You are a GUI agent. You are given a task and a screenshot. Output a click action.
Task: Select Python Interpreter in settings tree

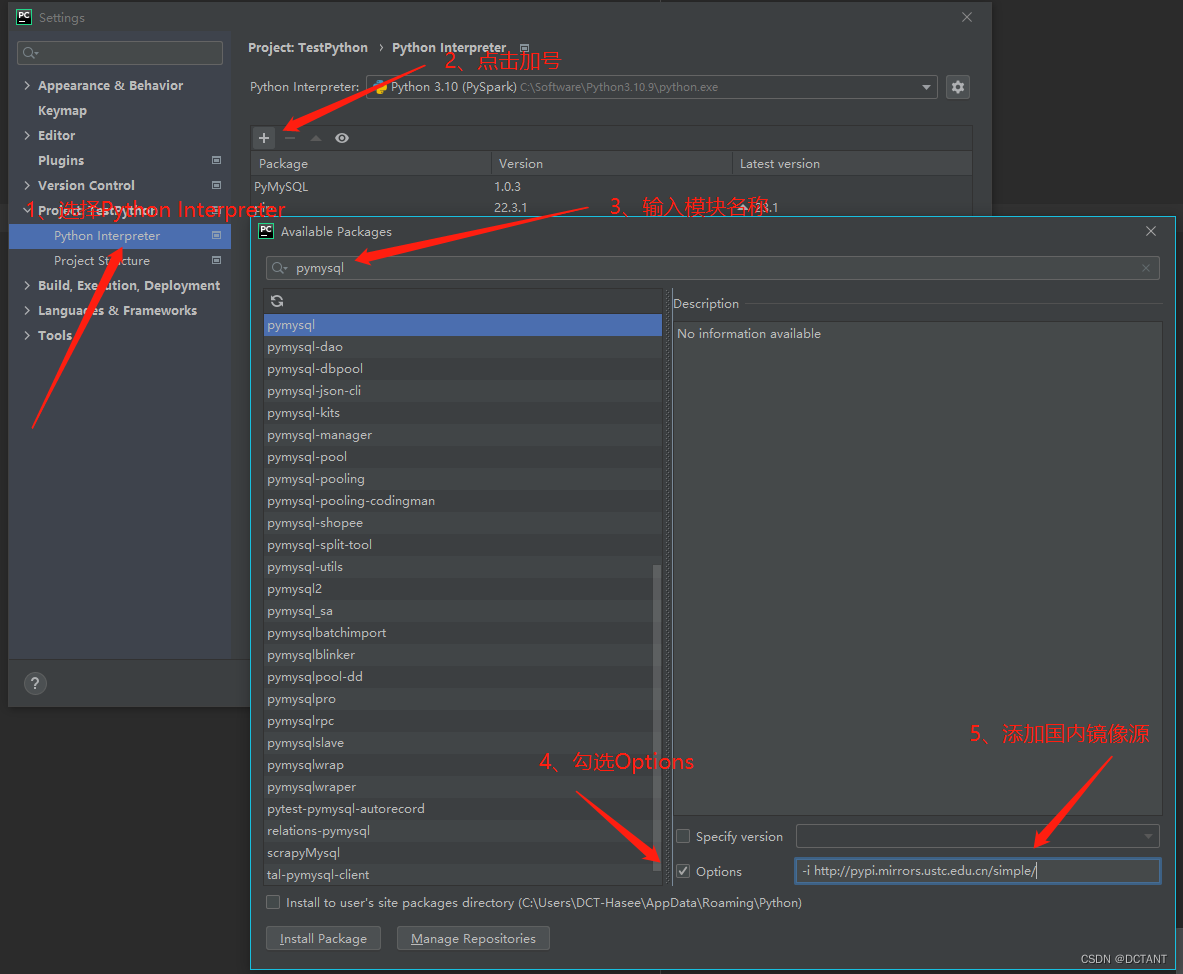(x=120, y=235)
